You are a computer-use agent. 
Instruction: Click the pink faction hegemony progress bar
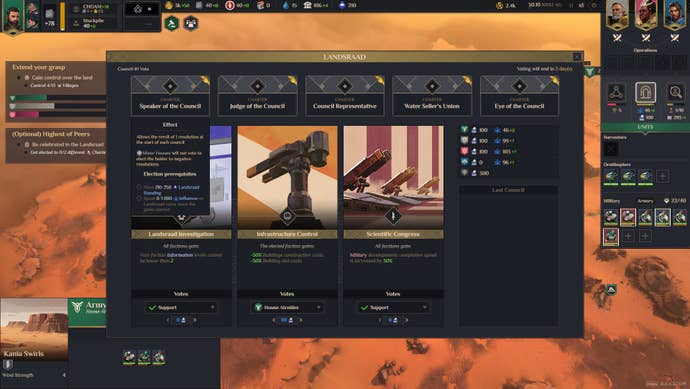[58, 114]
